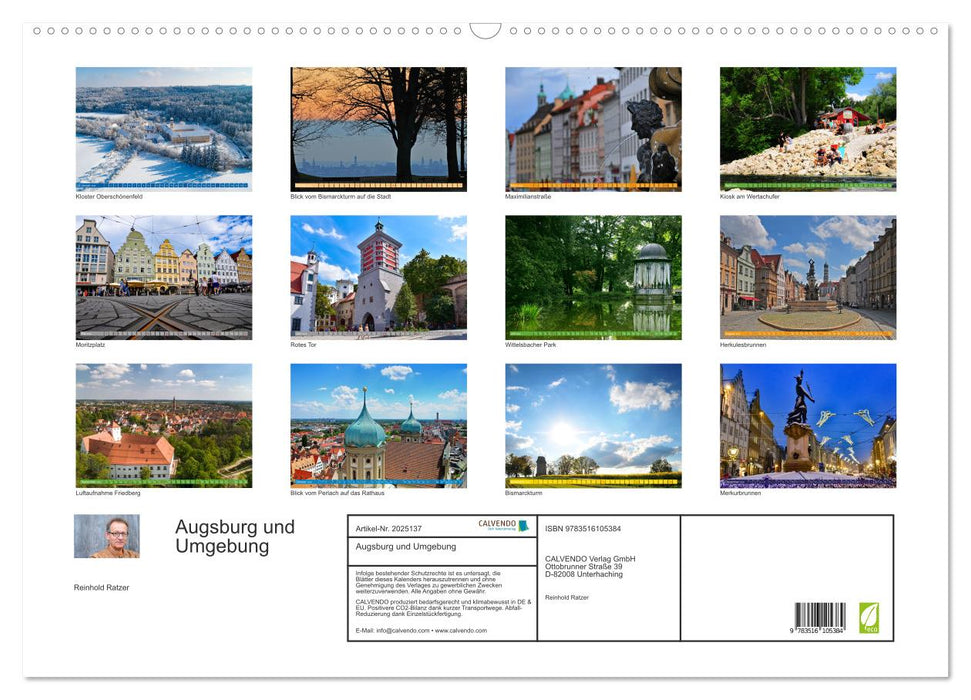Select the title Augsburg und Umgebung
The height and width of the screenshot is (700, 971).
(x=234, y=536)
